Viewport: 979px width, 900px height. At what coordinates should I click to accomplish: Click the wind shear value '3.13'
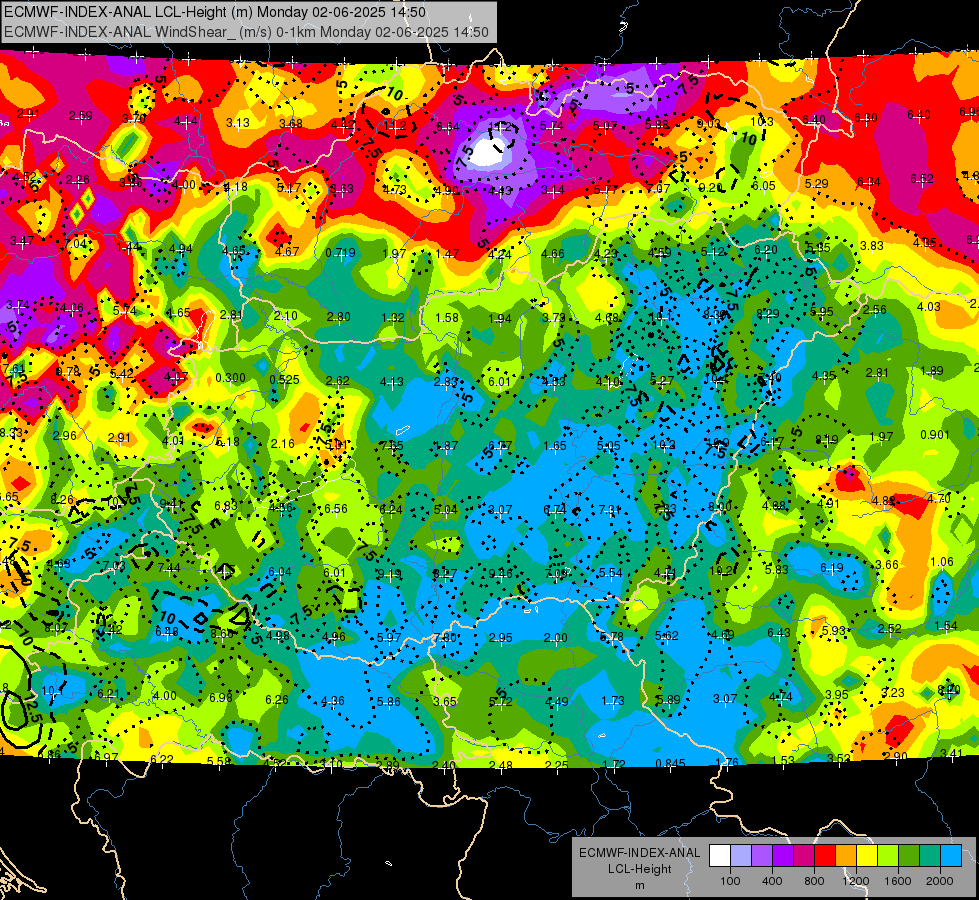pyautogui.click(x=238, y=123)
